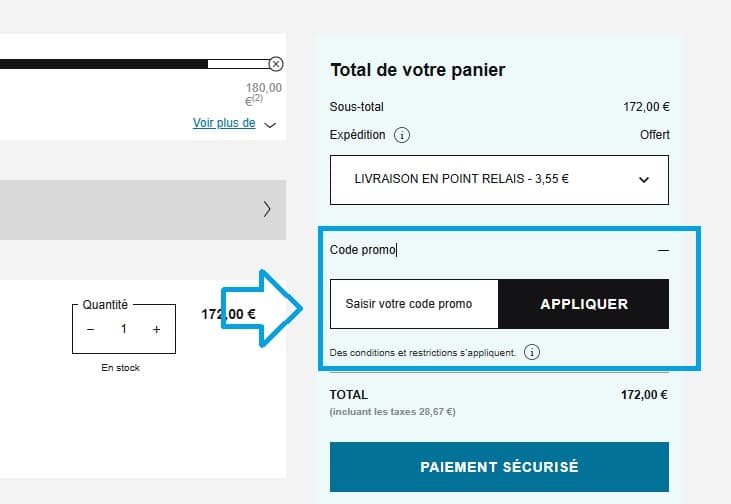Focus the Saisir votre code promo field

[413, 304]
